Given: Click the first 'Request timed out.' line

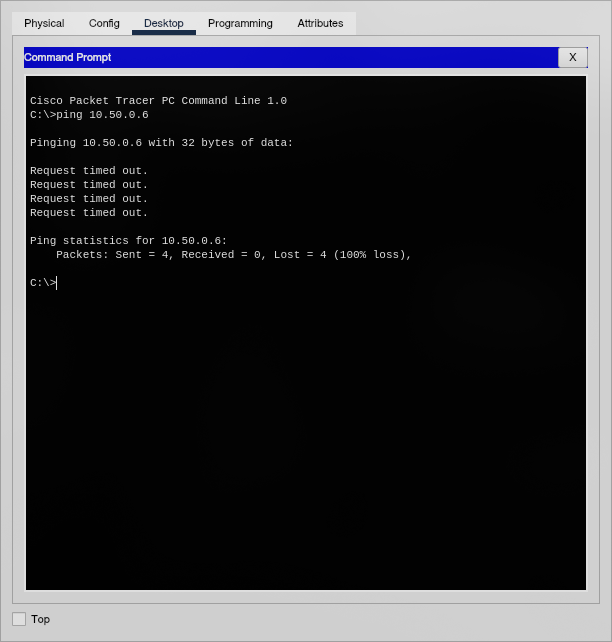Looking at the screenshot, I should pos(89,171).
